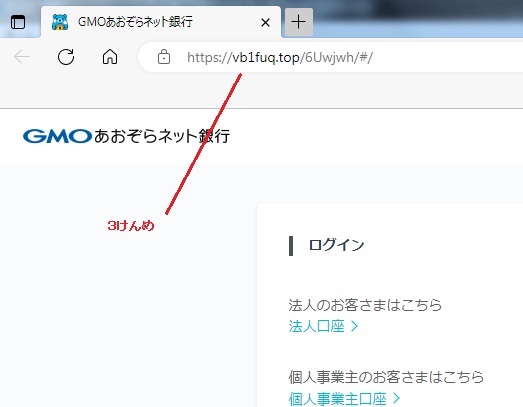Open a new tab with plus button
This screenshot has height=407, width=523.
click(299, 22)
